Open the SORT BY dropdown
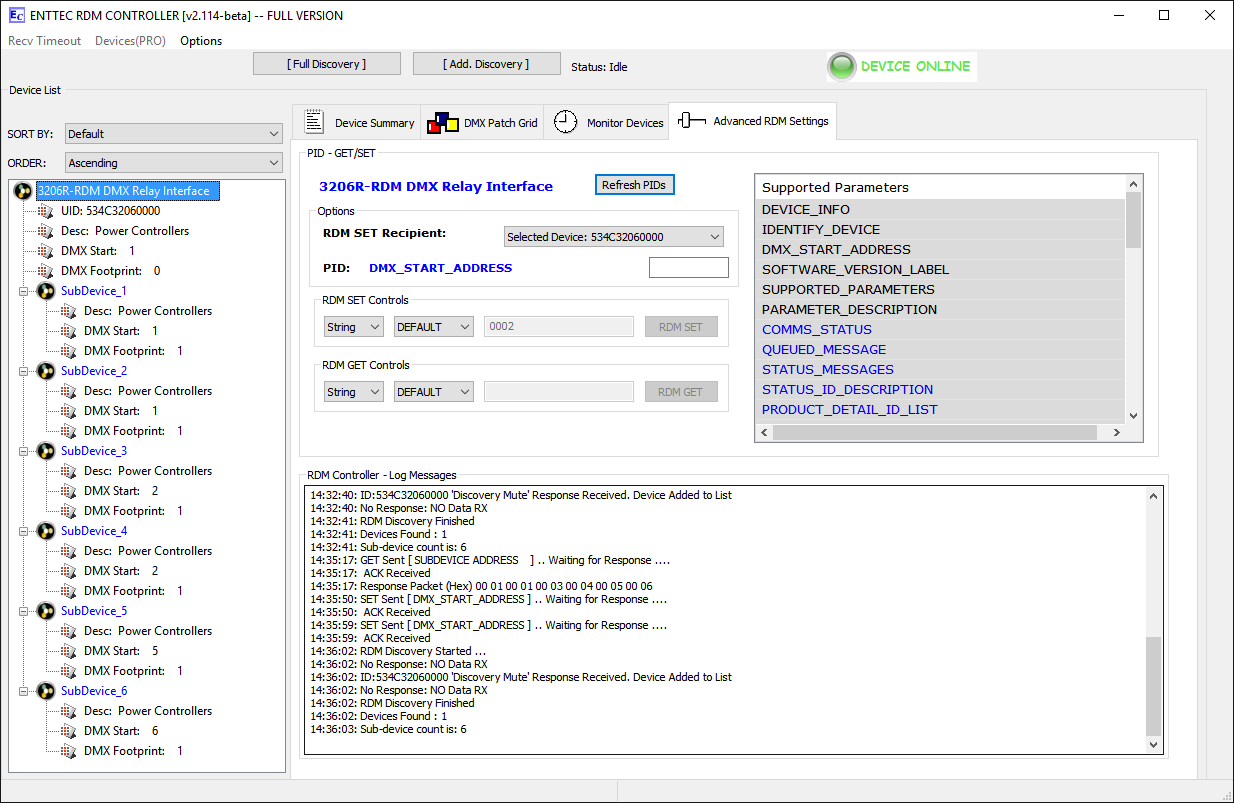The width and height of the screenshot is (1234, 803). tap(174, 134)
